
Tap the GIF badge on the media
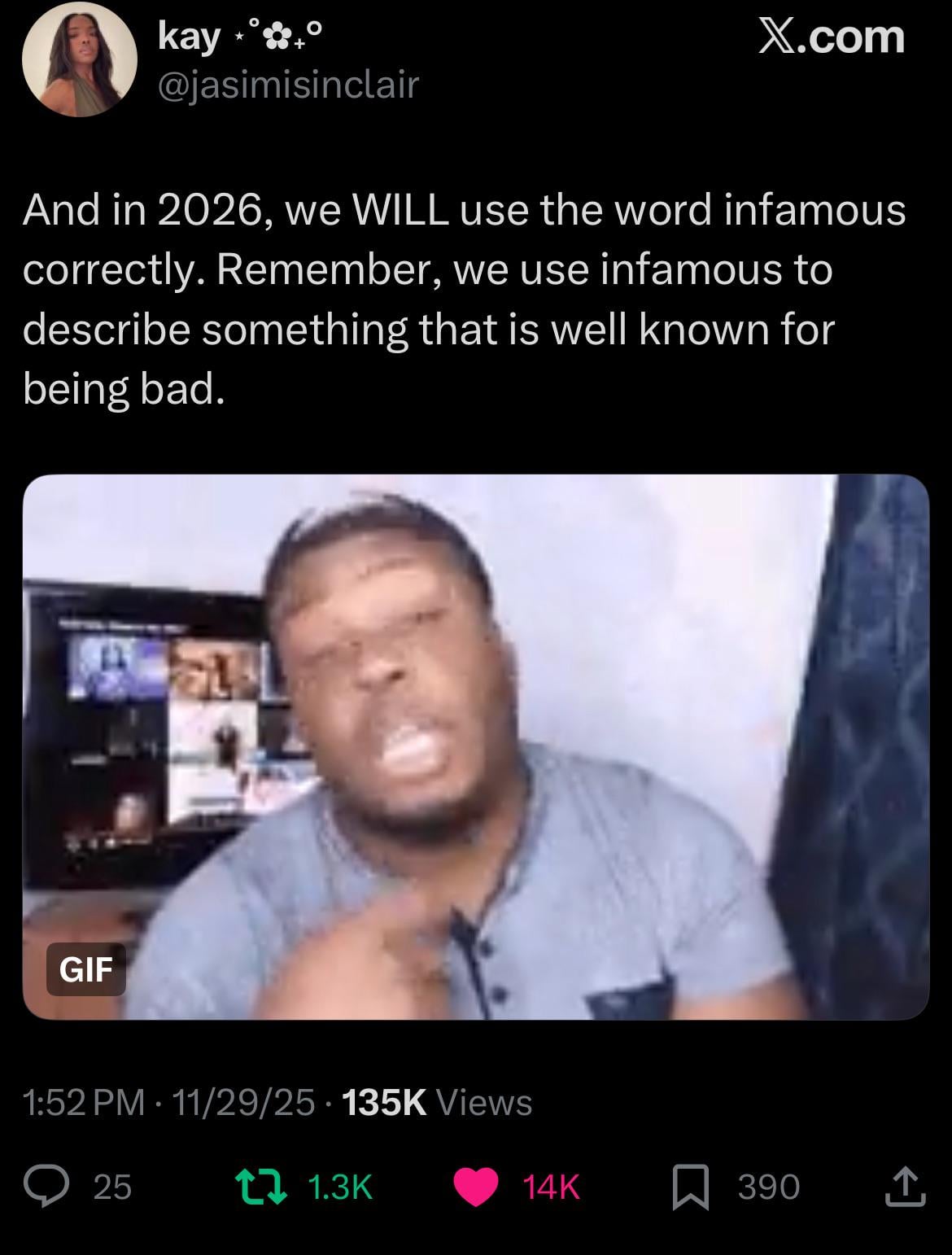(x=86, y=969)
